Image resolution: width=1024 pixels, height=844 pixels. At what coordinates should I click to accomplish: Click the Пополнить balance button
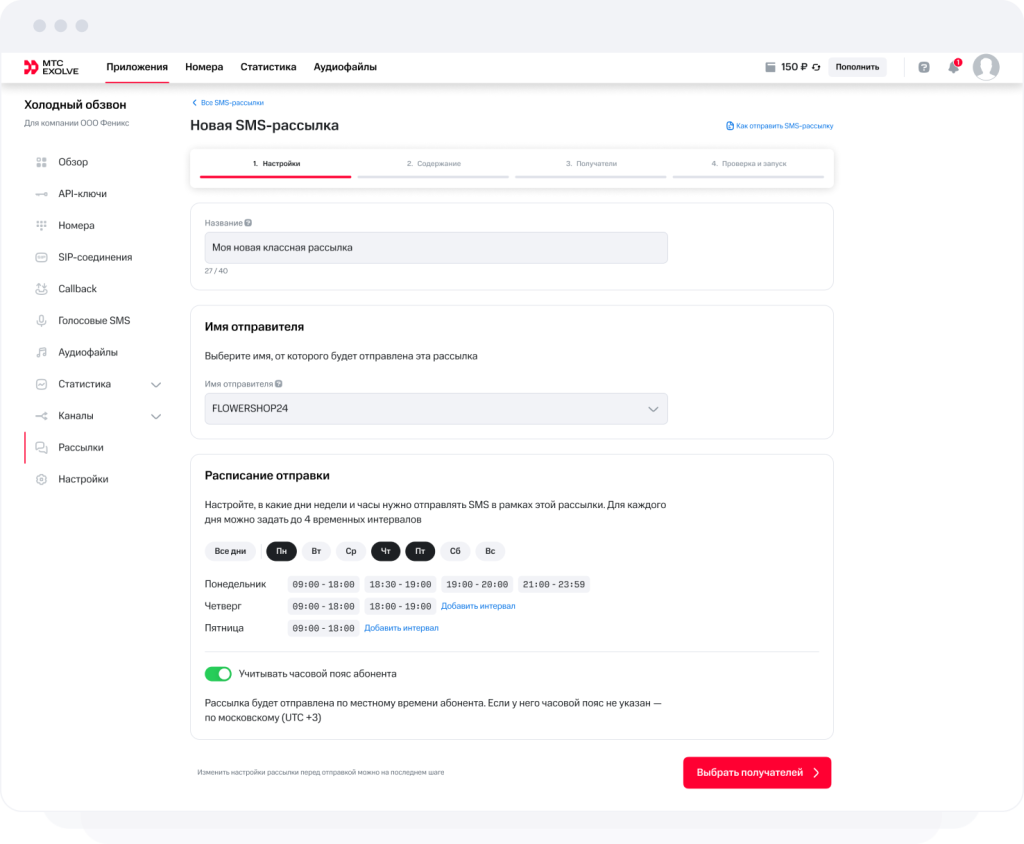[857, 67]
